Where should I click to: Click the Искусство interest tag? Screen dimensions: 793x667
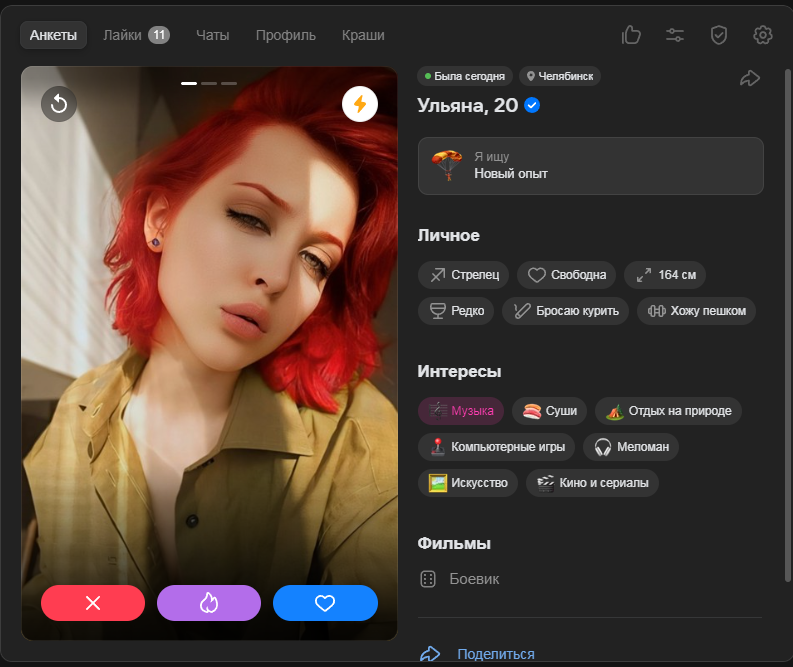(x=468, y=482)
